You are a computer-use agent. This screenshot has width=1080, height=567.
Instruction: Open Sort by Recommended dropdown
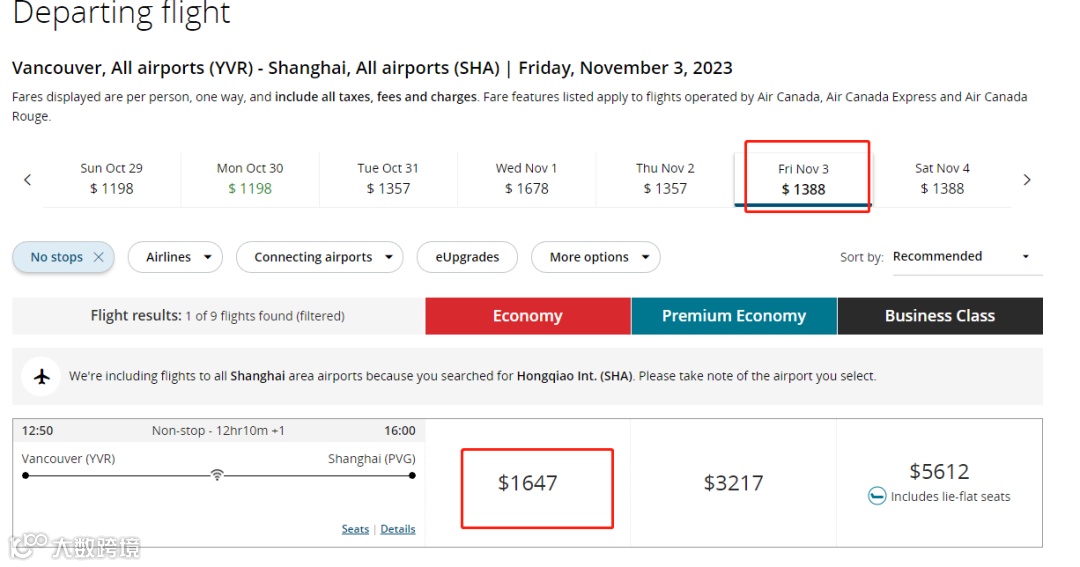(961, 257)
